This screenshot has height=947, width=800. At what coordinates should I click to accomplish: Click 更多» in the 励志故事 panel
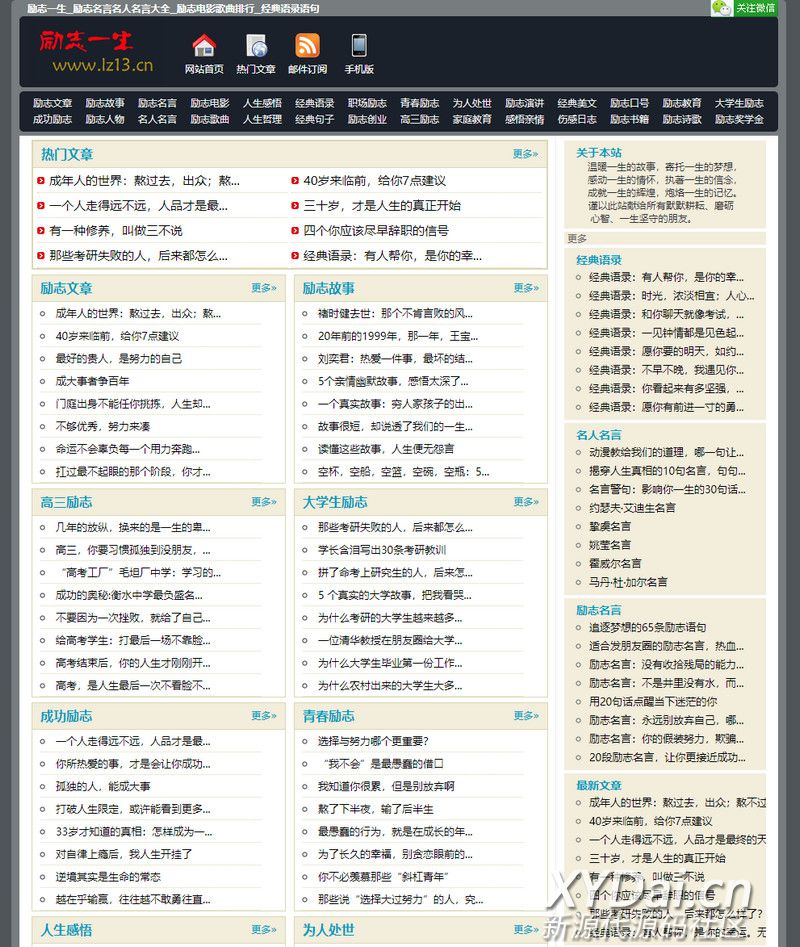[x=526, y=288]
